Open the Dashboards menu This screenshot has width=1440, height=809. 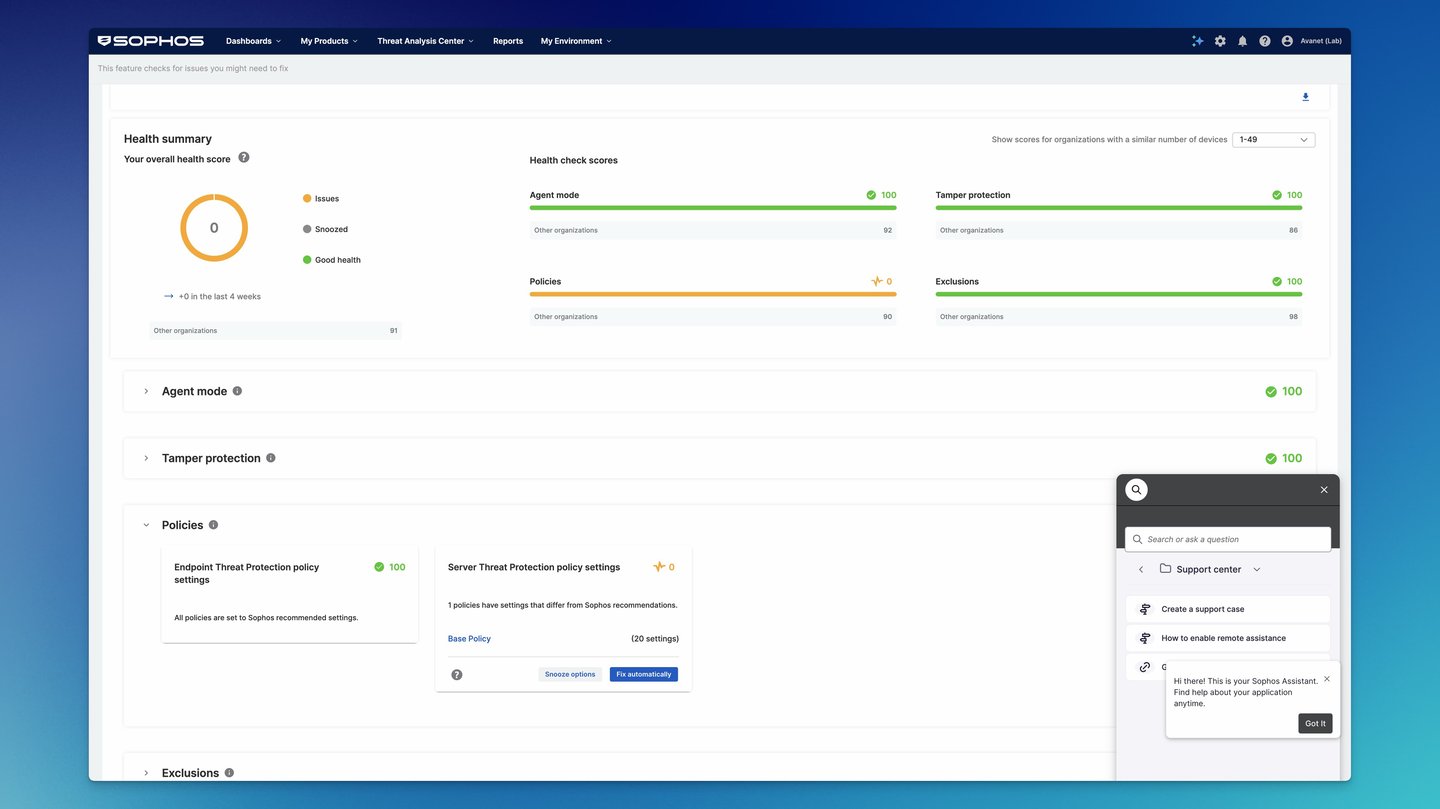253,41
